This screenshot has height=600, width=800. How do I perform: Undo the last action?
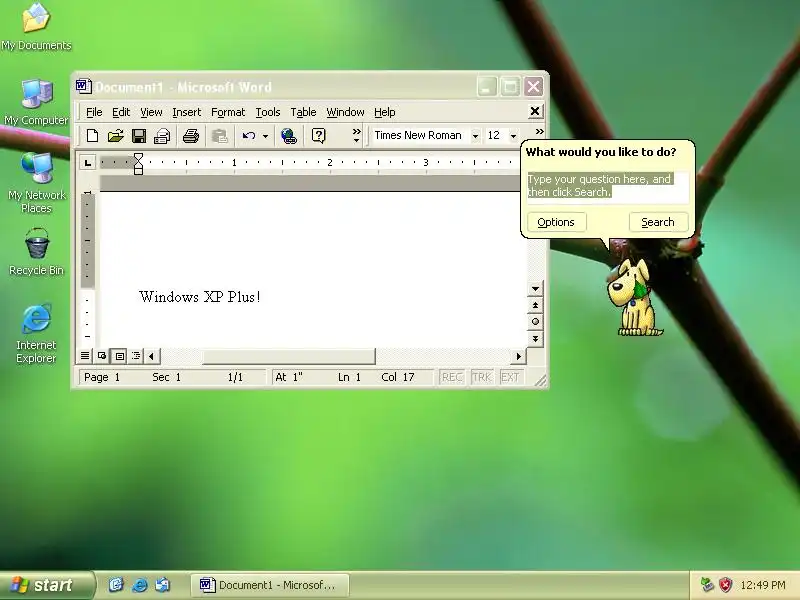pyautogui.click(x=249, y=136)
